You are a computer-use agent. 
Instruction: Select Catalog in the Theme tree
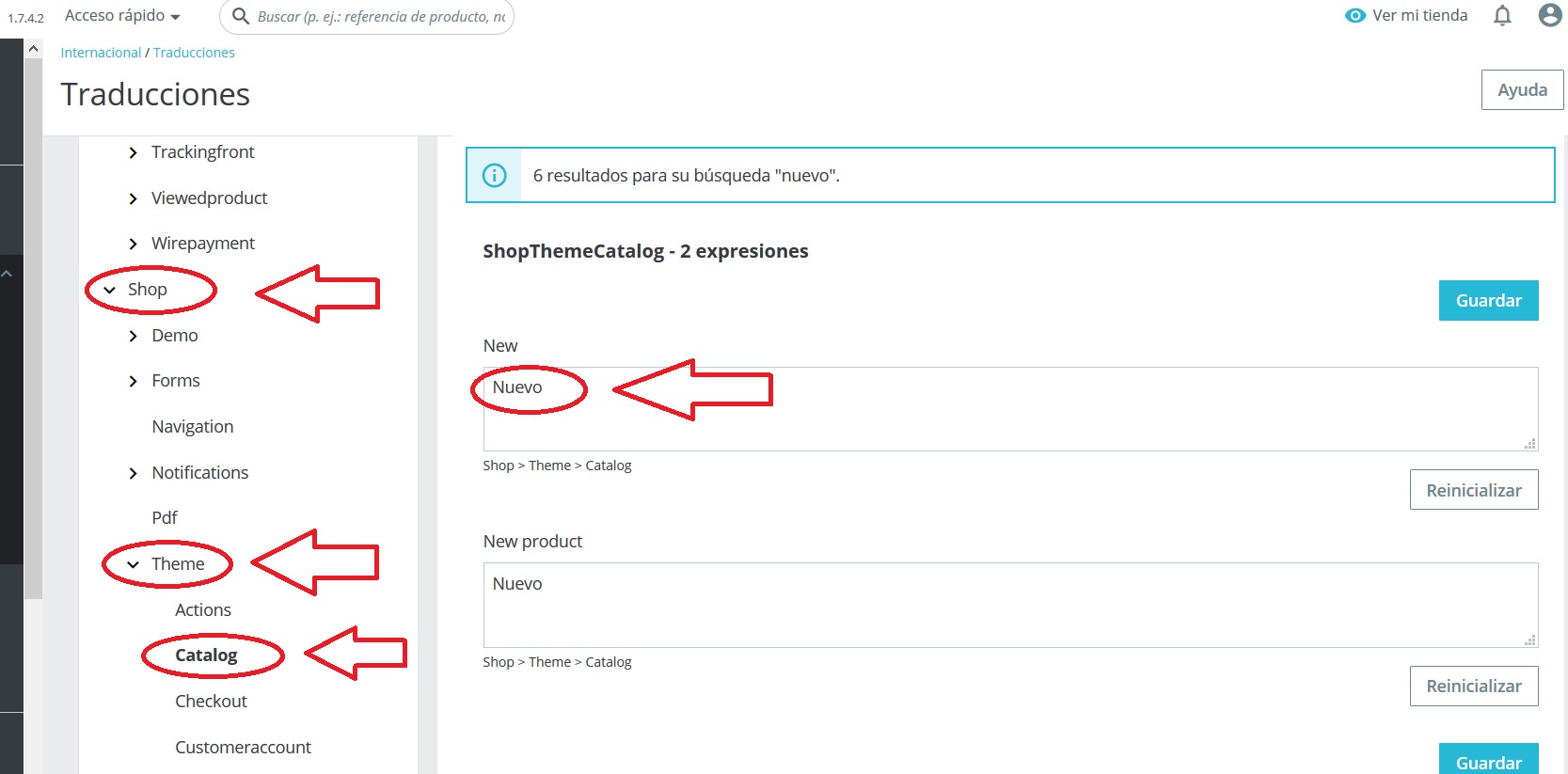tap(206, 656)
